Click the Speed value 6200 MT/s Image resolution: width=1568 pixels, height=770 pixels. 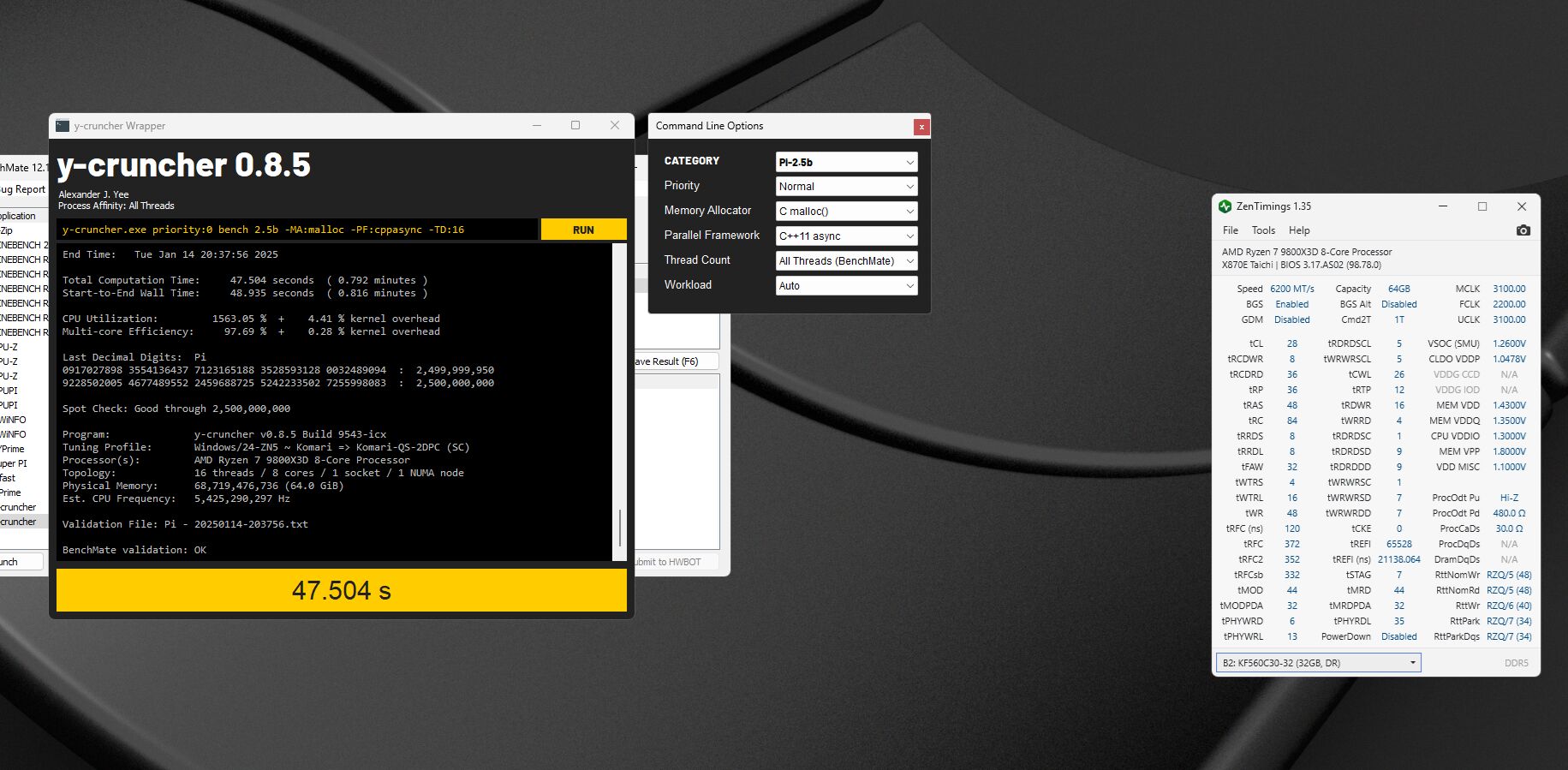coord(1291,289)
